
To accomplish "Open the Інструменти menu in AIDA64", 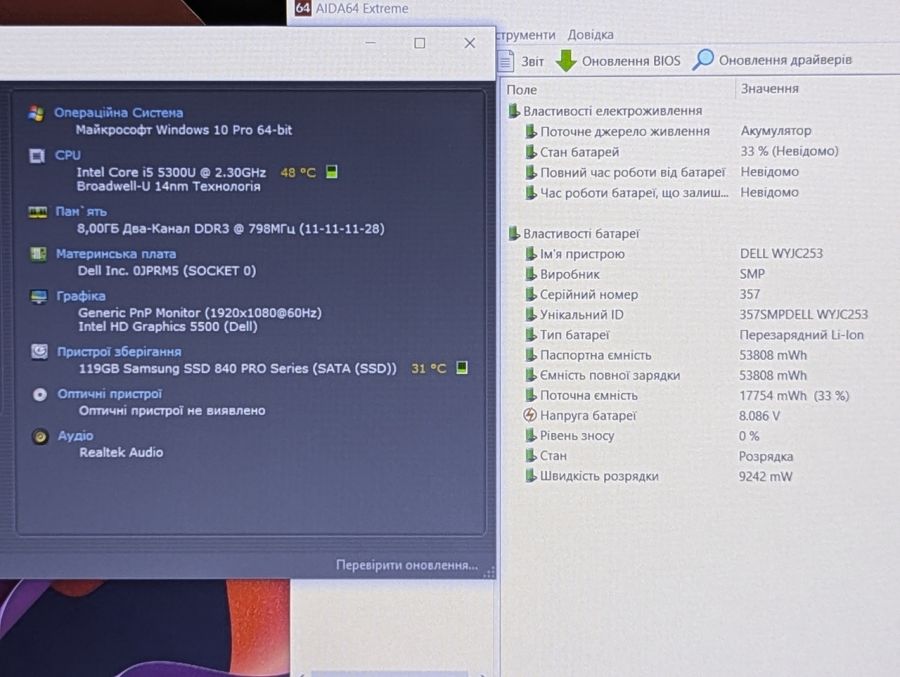I will point(526,35).
